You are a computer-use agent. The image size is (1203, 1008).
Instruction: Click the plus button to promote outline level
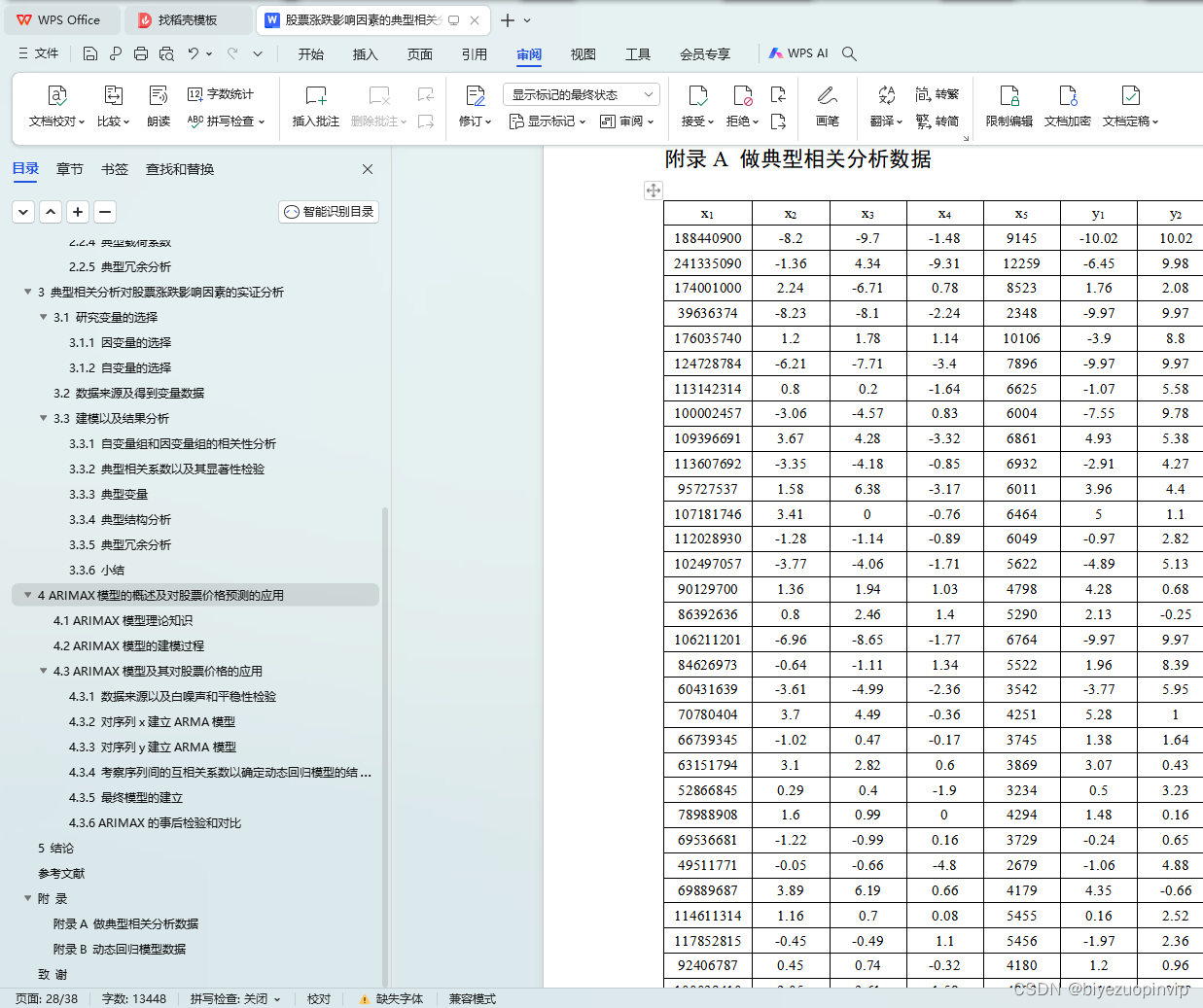78,211
